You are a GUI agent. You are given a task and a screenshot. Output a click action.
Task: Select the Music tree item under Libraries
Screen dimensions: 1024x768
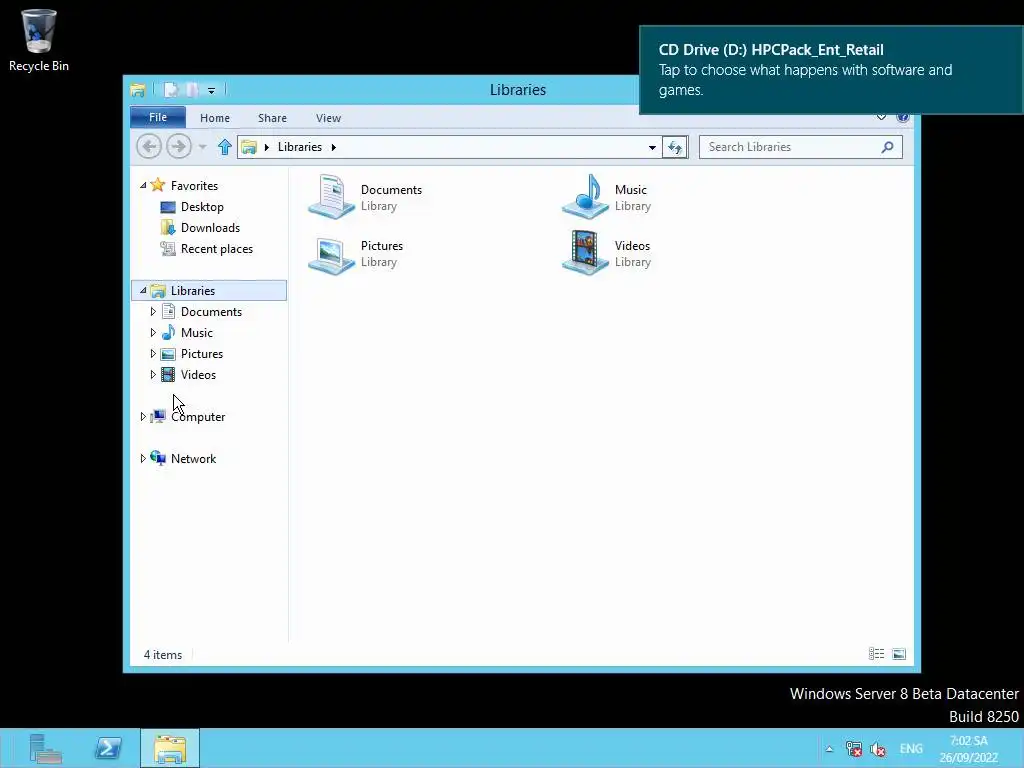197,332
